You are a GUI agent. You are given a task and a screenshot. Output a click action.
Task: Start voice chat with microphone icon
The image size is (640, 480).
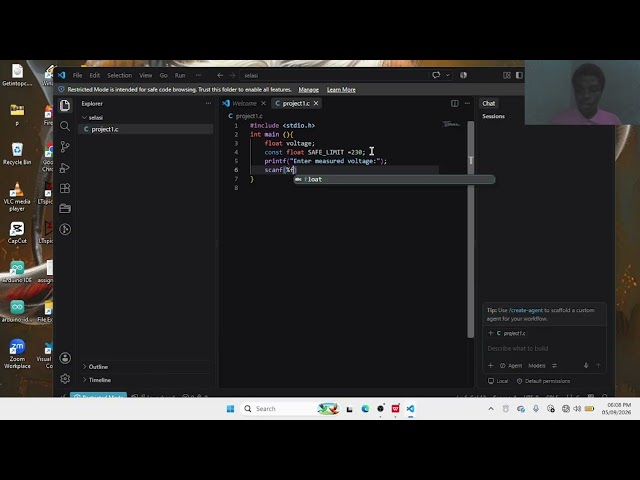[x=586, y=365]
